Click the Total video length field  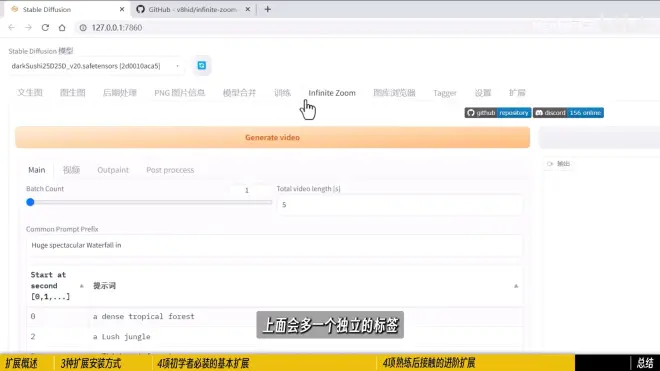(399, 205)
